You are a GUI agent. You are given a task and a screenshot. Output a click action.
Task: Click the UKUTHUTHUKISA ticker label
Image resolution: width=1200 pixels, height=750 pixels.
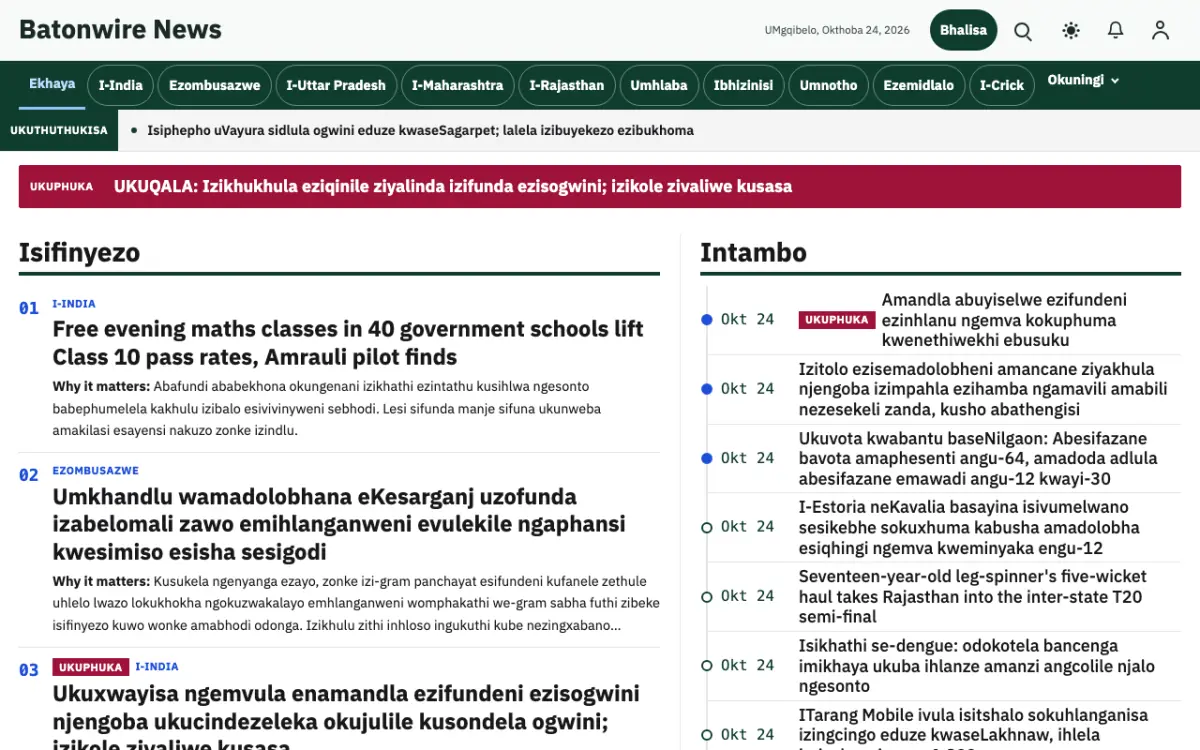[59, 130]
